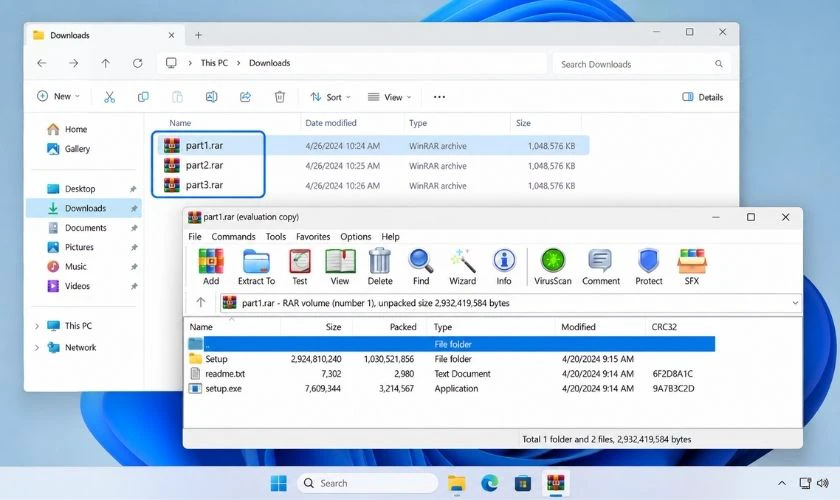Open the WinRAR Help menu
The image size is (840, 500).
pyautogui.click(x=391, y=236)
